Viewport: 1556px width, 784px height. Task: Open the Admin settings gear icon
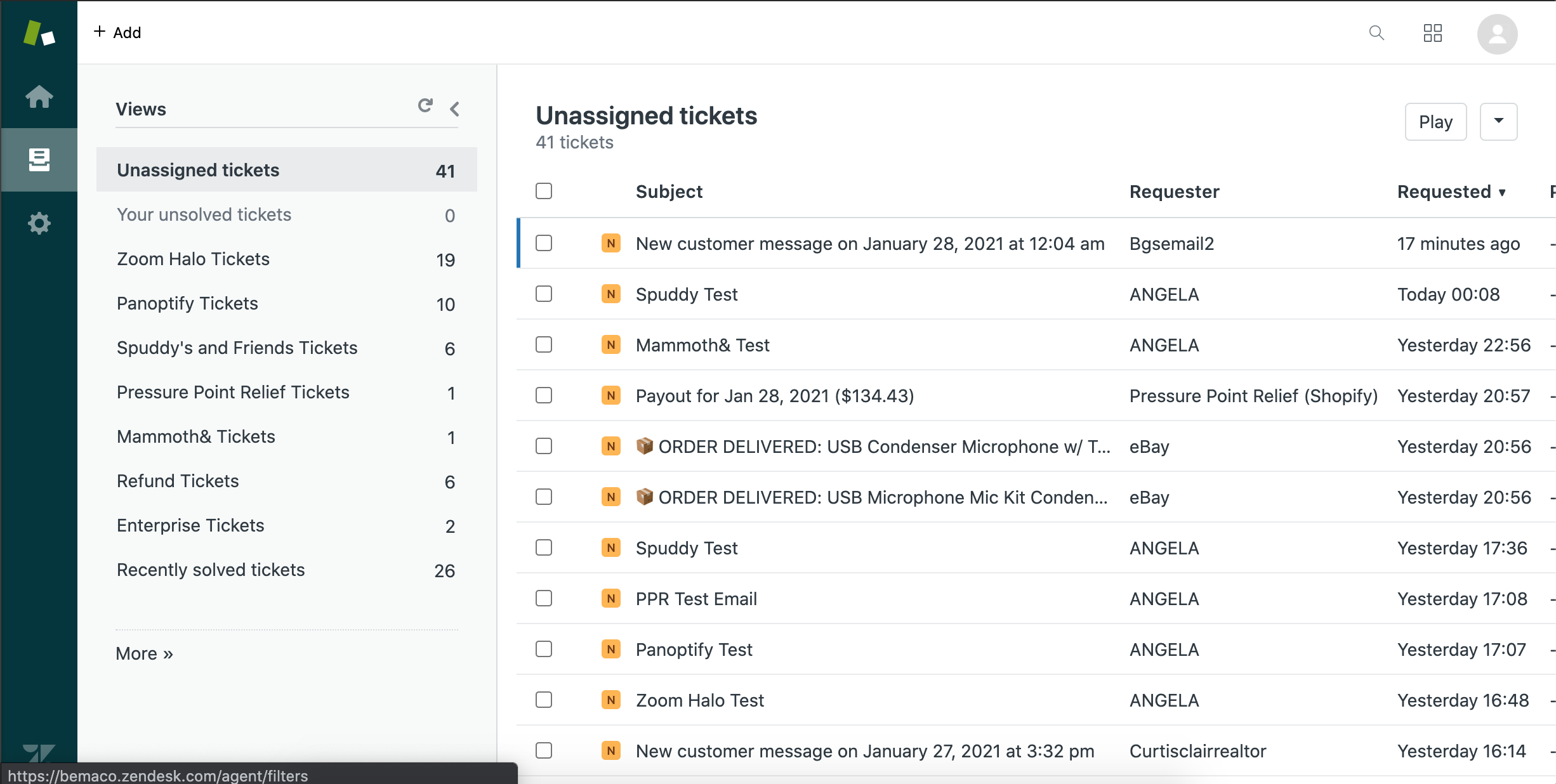39,223
